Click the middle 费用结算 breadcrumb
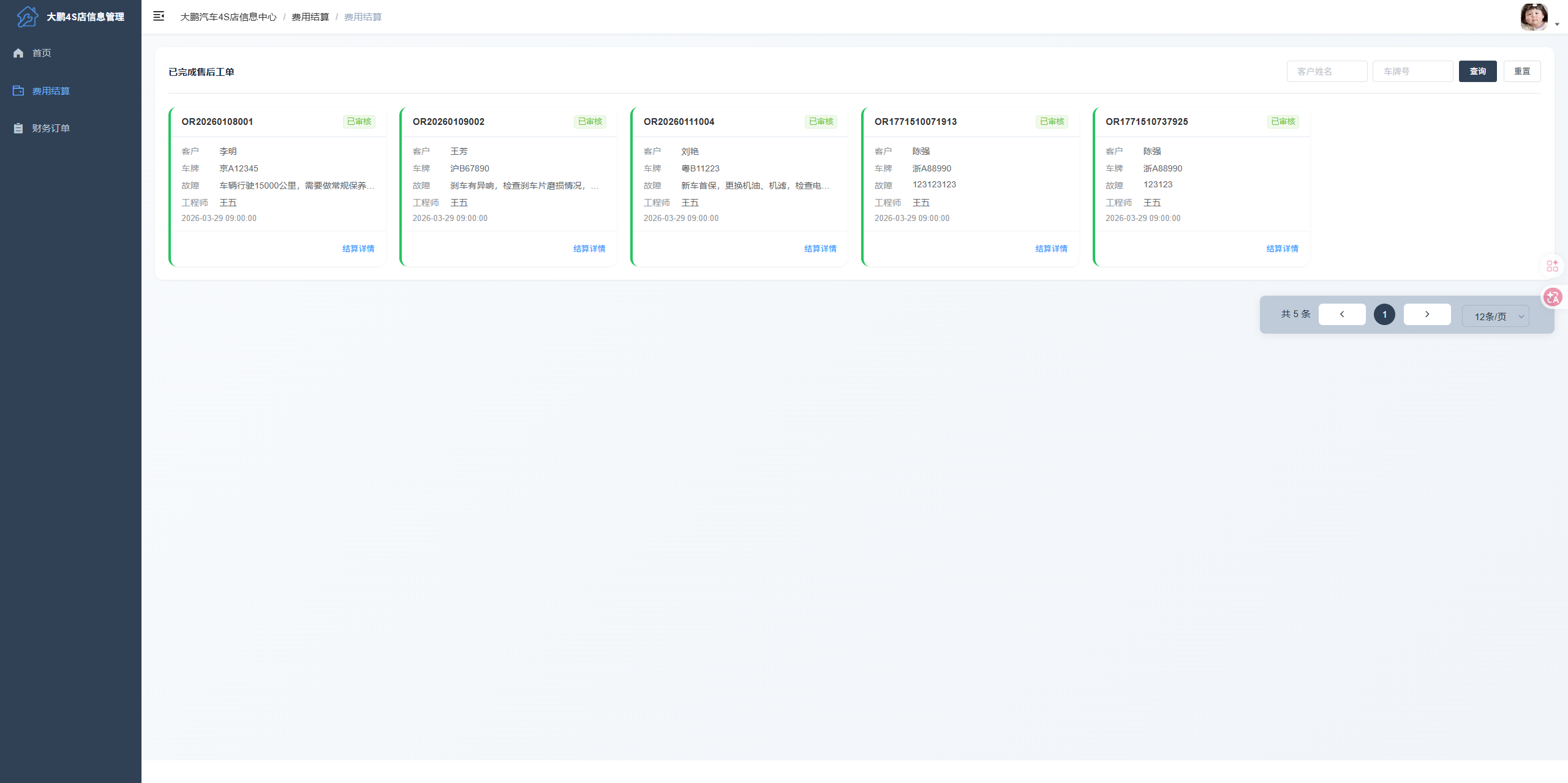The image size is (1568, 783). click(x=311, y=17)
